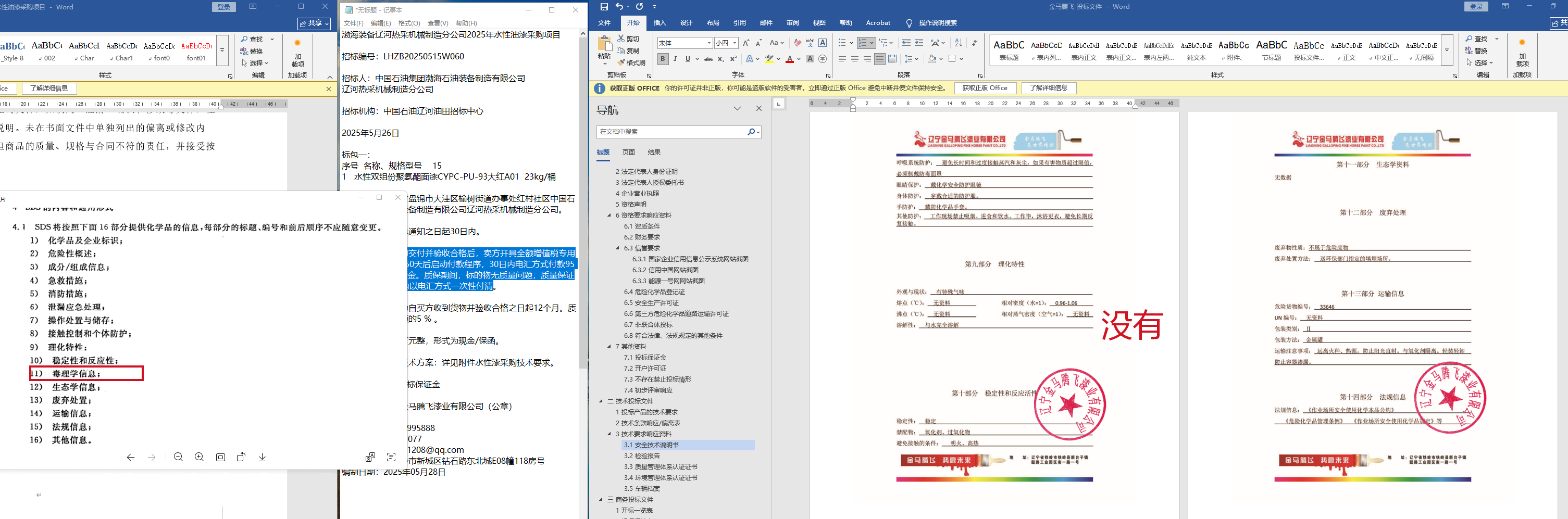Apply superscript formatting (x²)
1568x519 pixels.
pos(733,59)
